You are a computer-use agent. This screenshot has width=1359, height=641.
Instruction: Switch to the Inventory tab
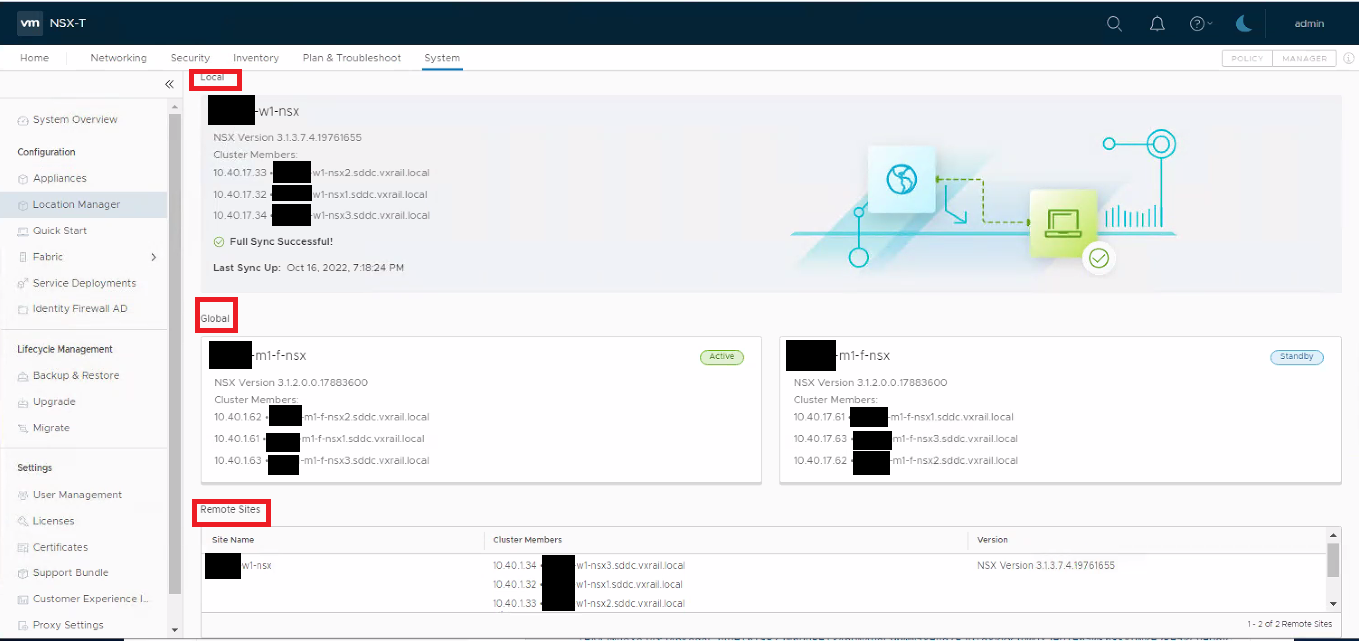(x=256, y=58)
